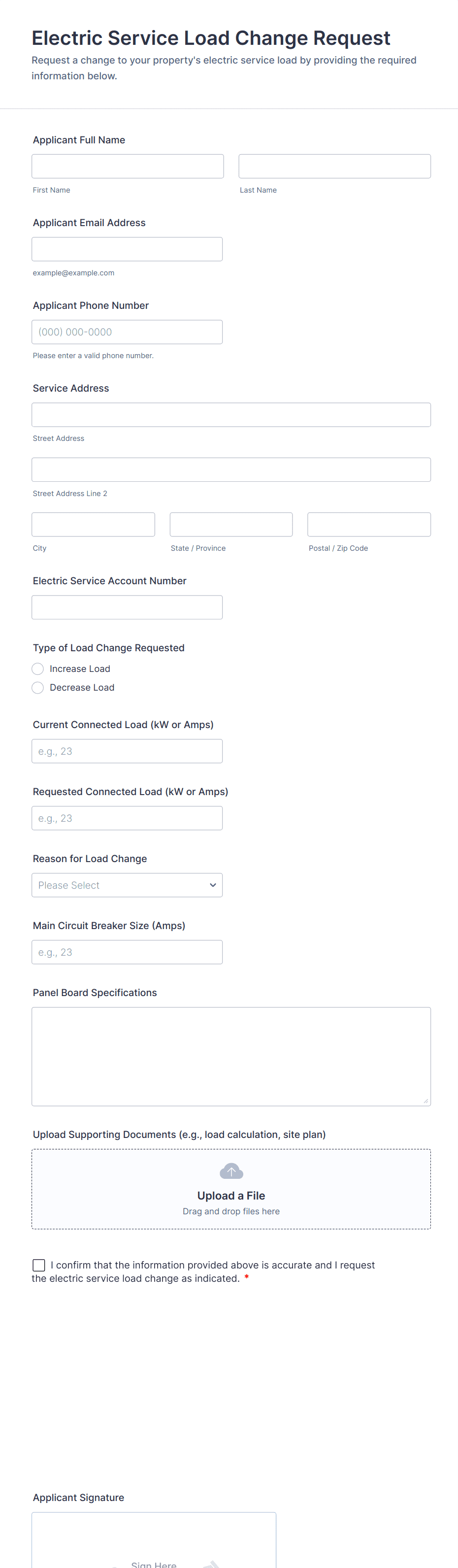Focus the Applicant Email Address field
458x1568 pixels.
(127, 249)
